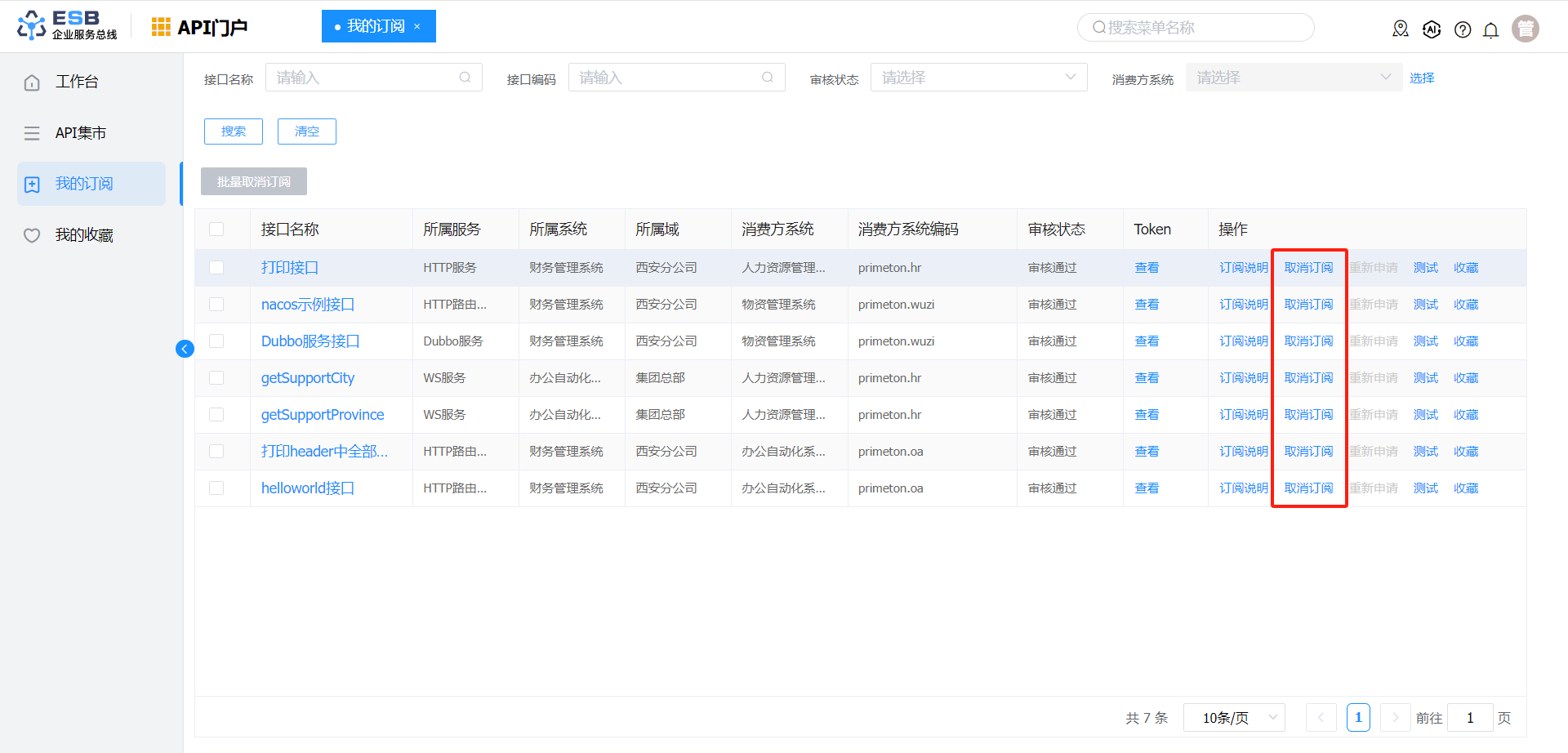The width and height of the screenshot is (1568, 753).
Task: Close the 我的订阅 tab
Action: [417, 26]
